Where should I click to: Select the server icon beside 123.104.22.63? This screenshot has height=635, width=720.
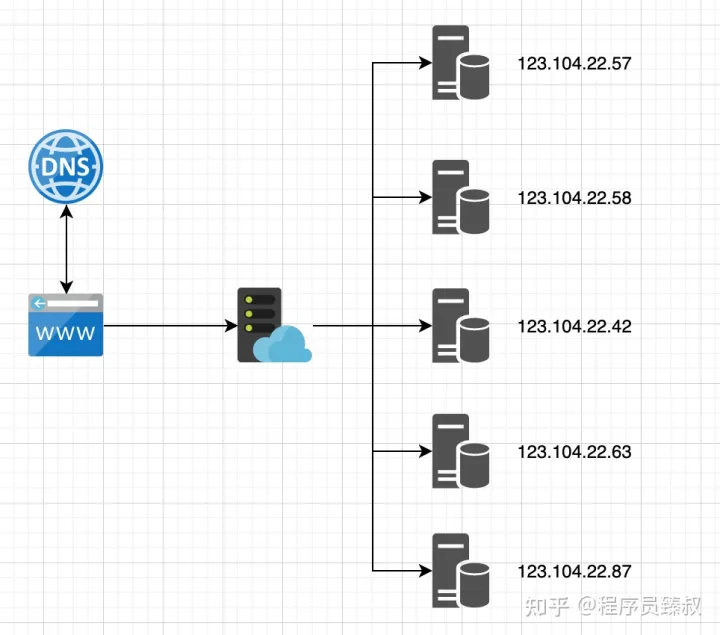click(461, 451)
